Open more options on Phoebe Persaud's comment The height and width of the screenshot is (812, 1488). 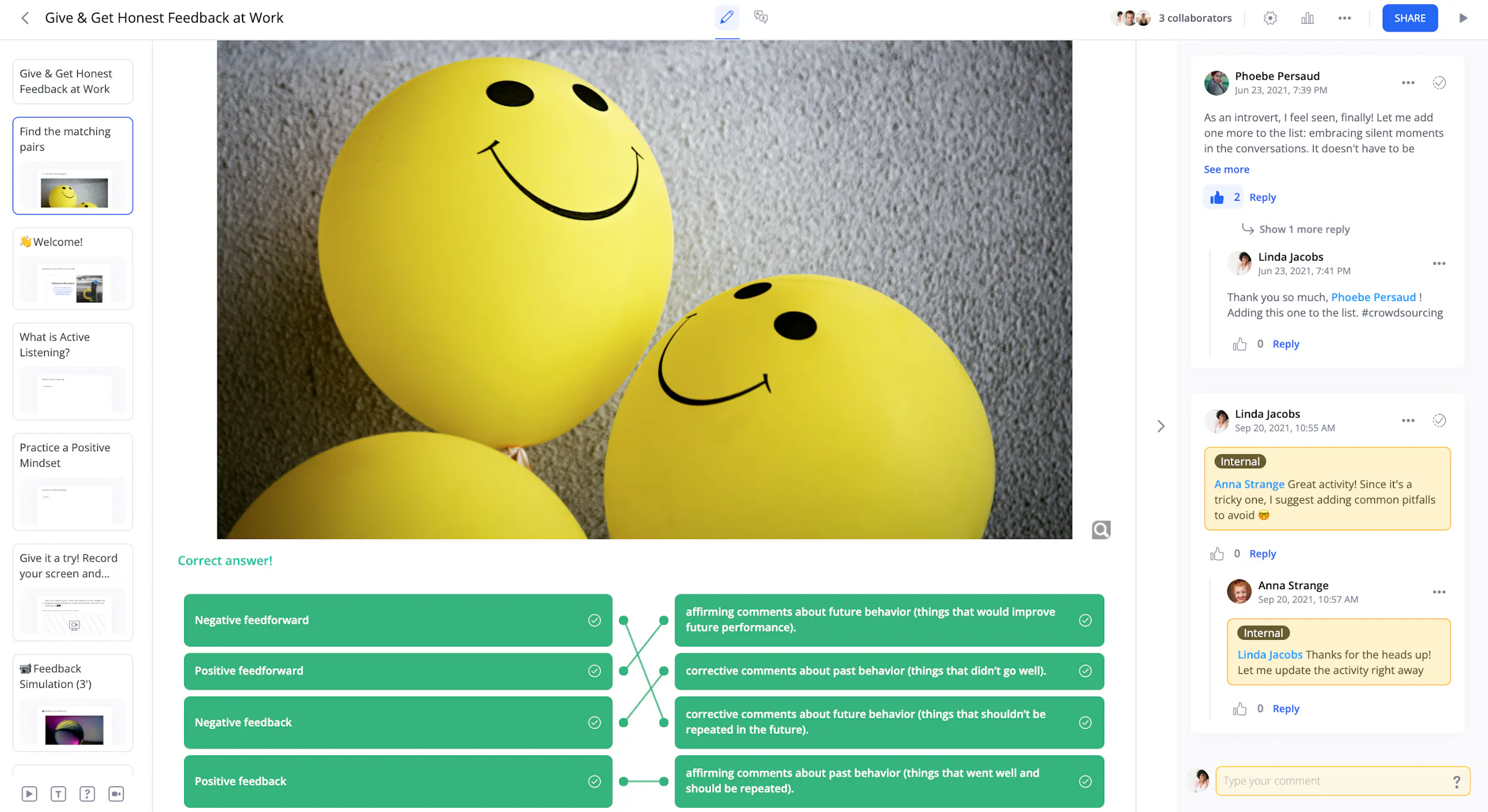coord(1407,82)
